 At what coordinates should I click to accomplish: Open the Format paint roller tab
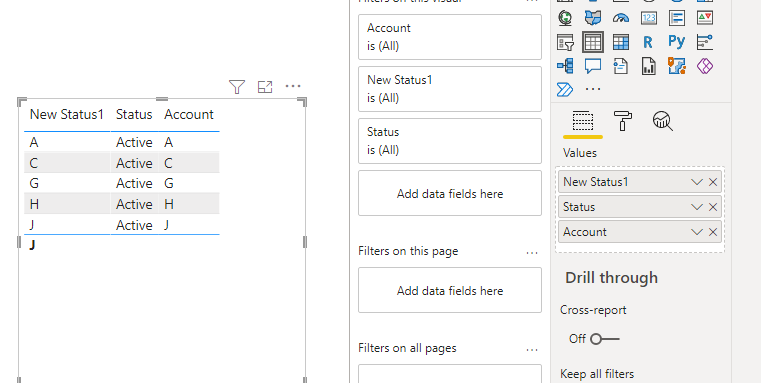point(623,121)
